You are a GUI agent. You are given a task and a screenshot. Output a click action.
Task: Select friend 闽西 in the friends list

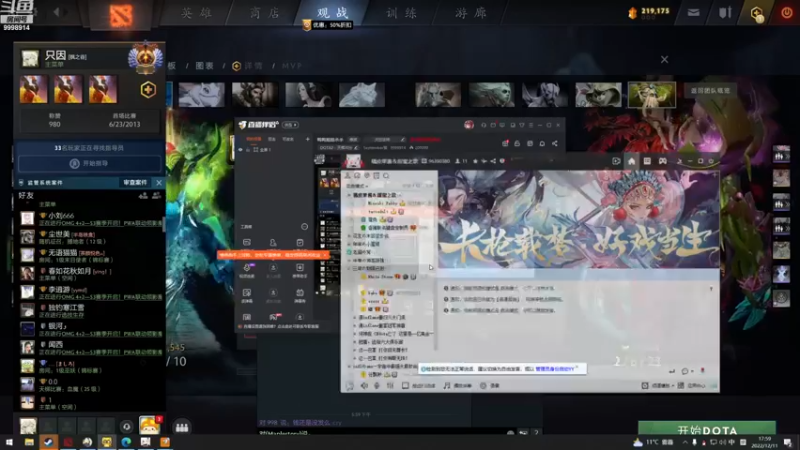click(92, 347)
